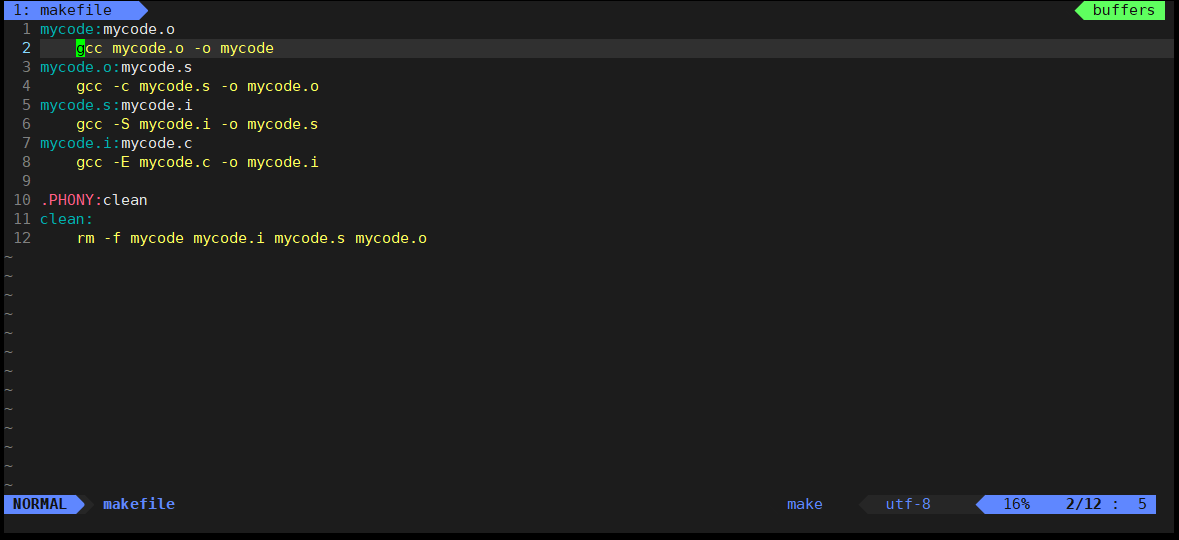Click the '-E' flag on line 8
This screenshot has height=540, width=1179.
(121, 162)
